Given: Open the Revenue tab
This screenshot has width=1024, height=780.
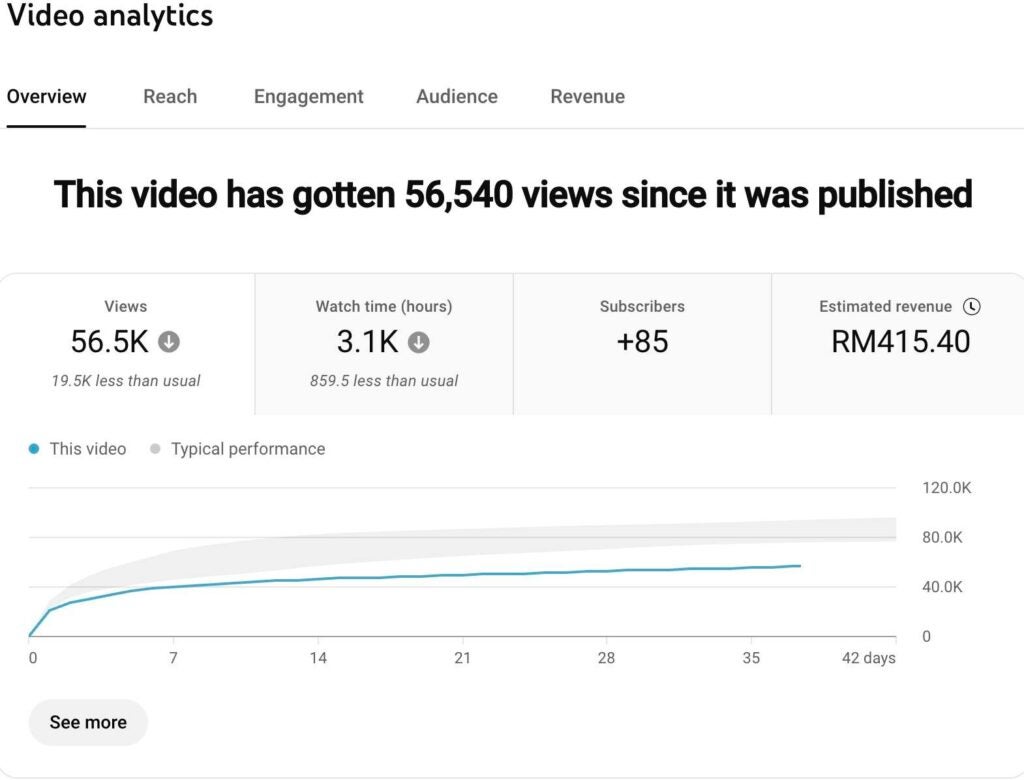Looking at the screenshot, I should click(x=587, y=97).
